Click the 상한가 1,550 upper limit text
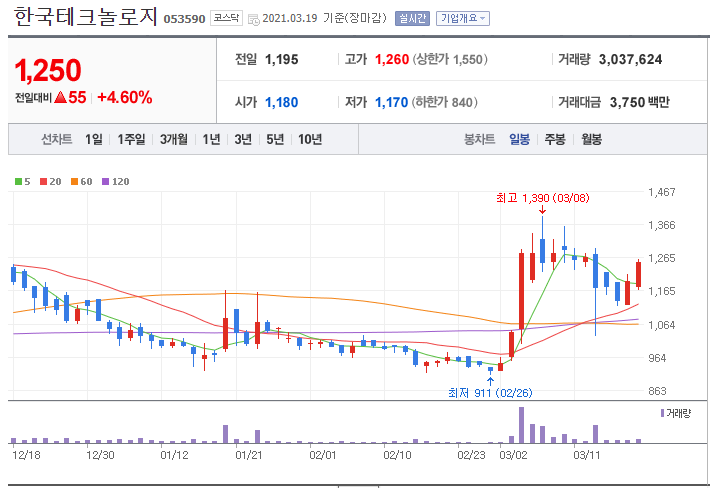Image resolution: width=710 pixels, height=488 pixels. (x=450, y=59)
